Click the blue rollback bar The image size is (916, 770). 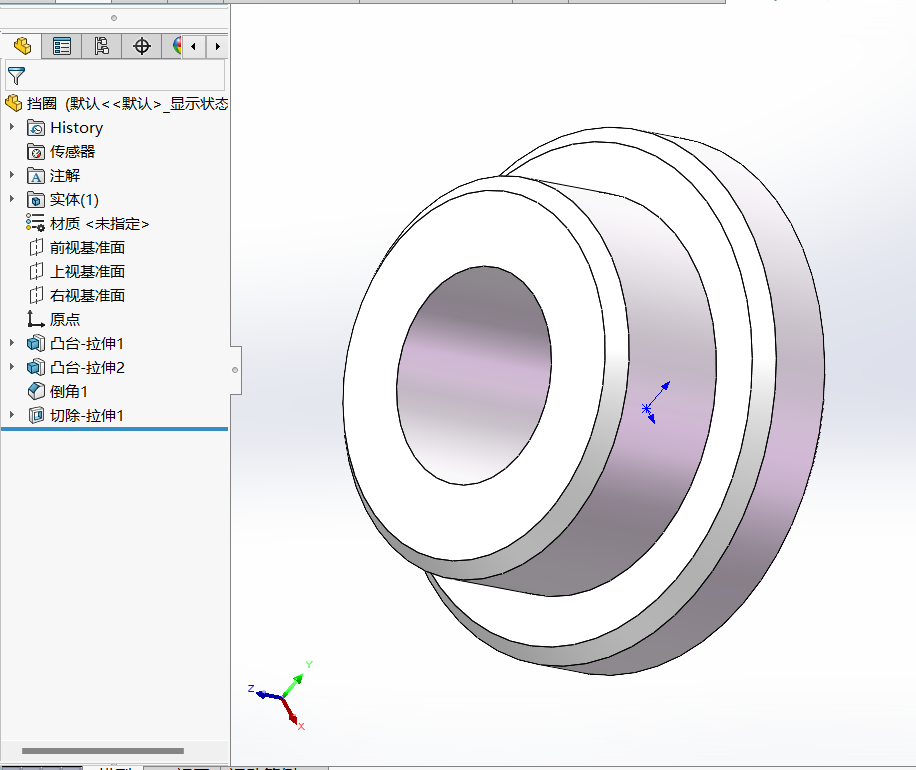(114, 429)
